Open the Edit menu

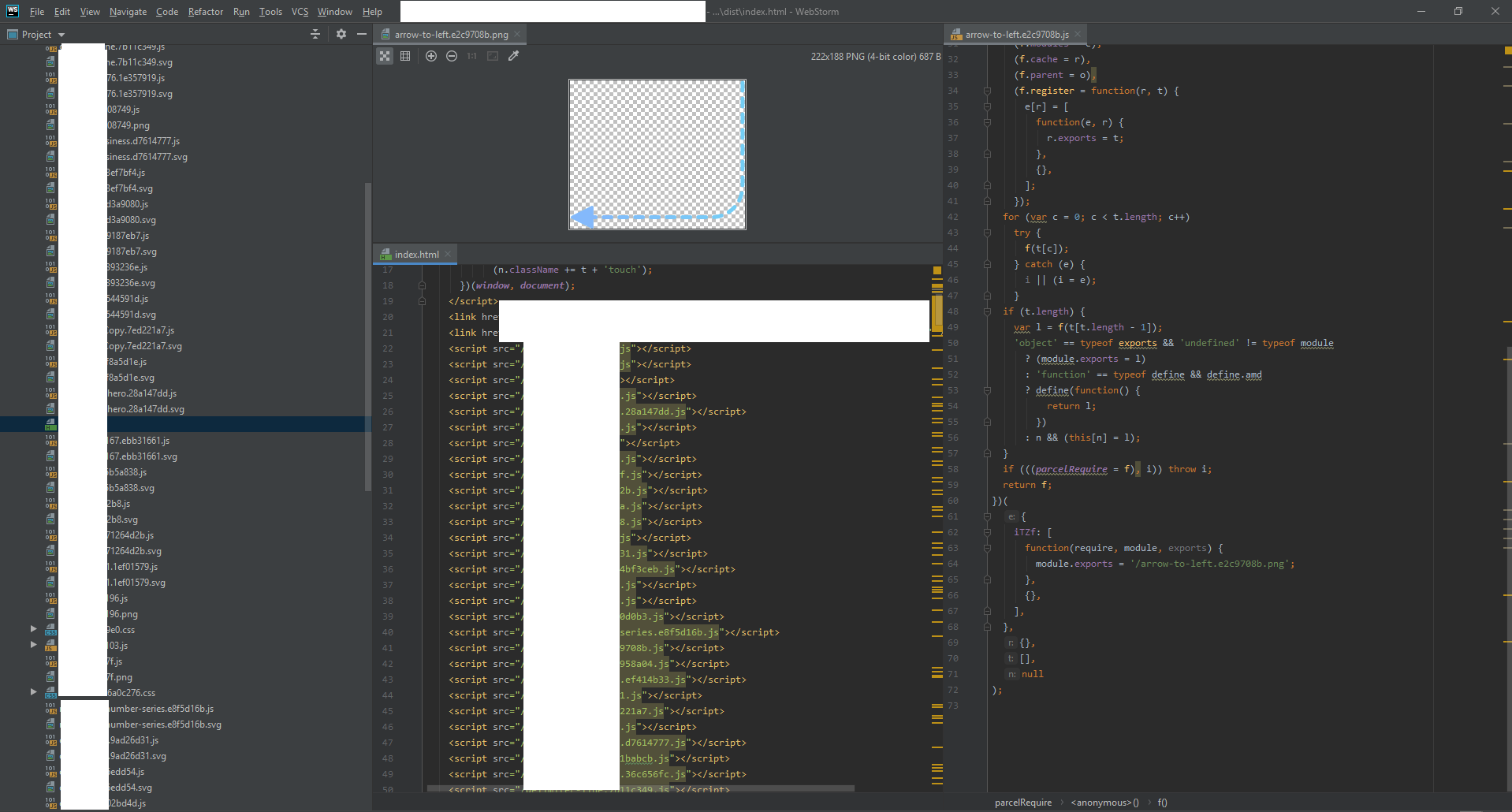point(62,12)
